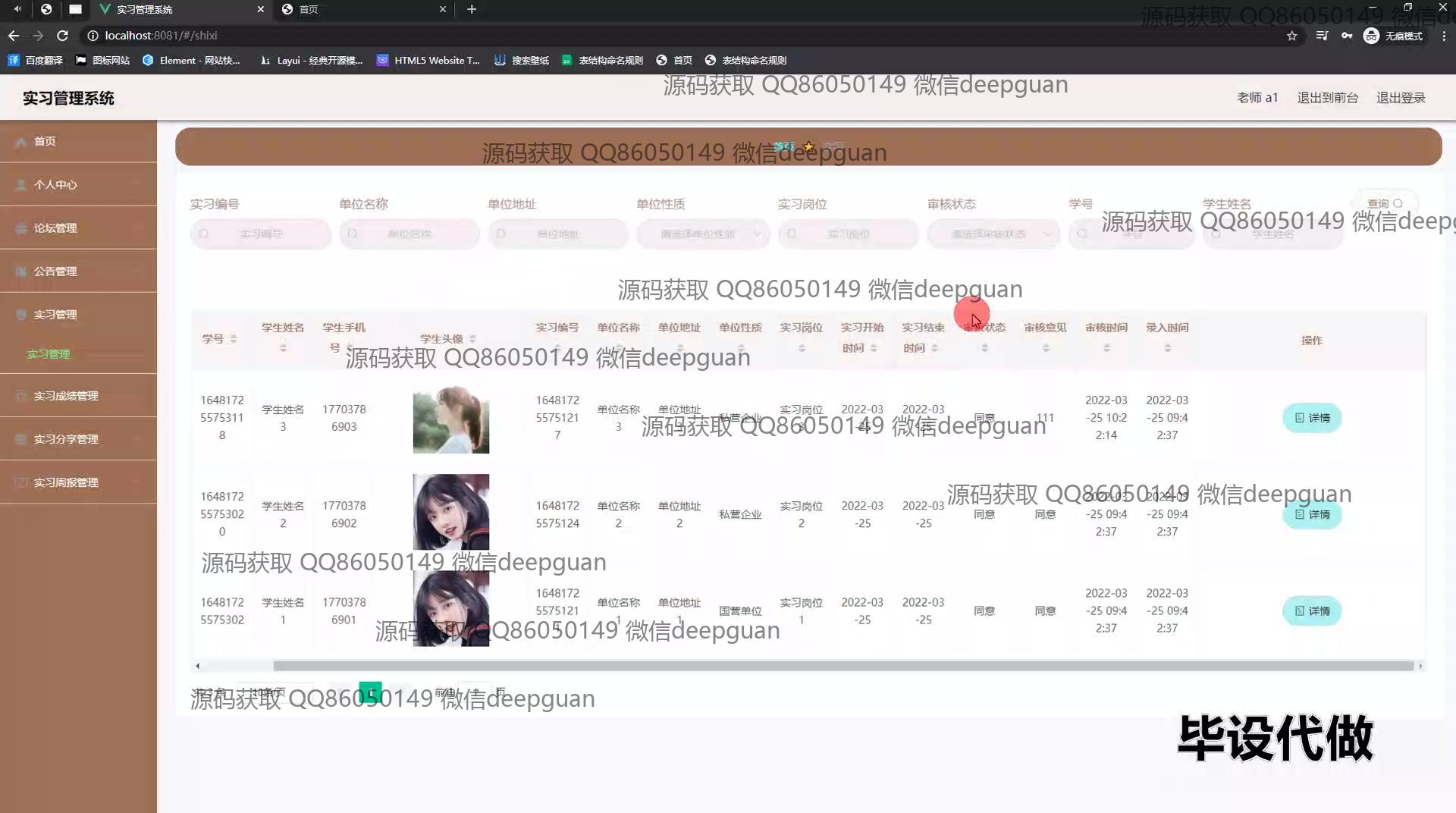Screen dimensions: 1456x813
Task: View avatar thumbnail of 学生姓名2
Action: [x=451, y=512]
